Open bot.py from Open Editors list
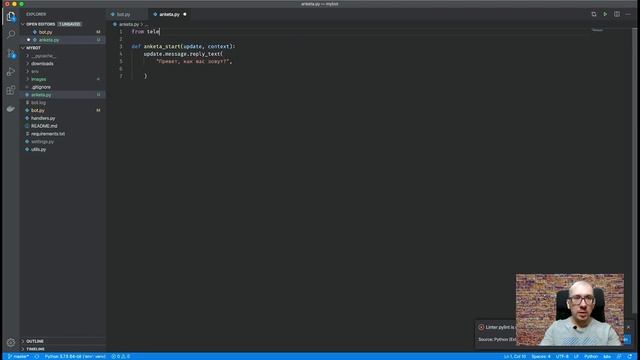The width and height of the screenshot is (640, 360). [x=63, y=32]
